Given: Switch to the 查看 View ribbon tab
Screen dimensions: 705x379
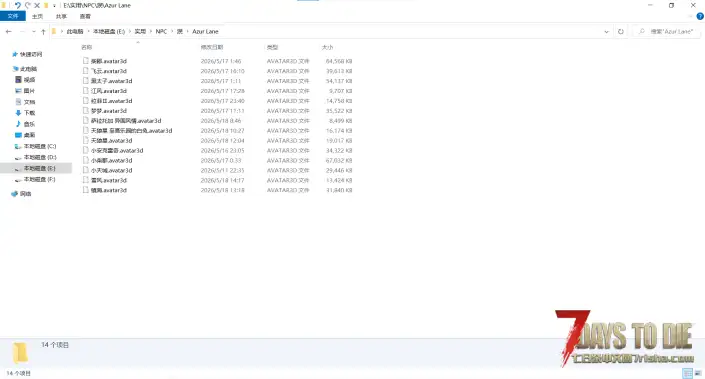Looking at the screenshot, I should (x=85, y=16).
